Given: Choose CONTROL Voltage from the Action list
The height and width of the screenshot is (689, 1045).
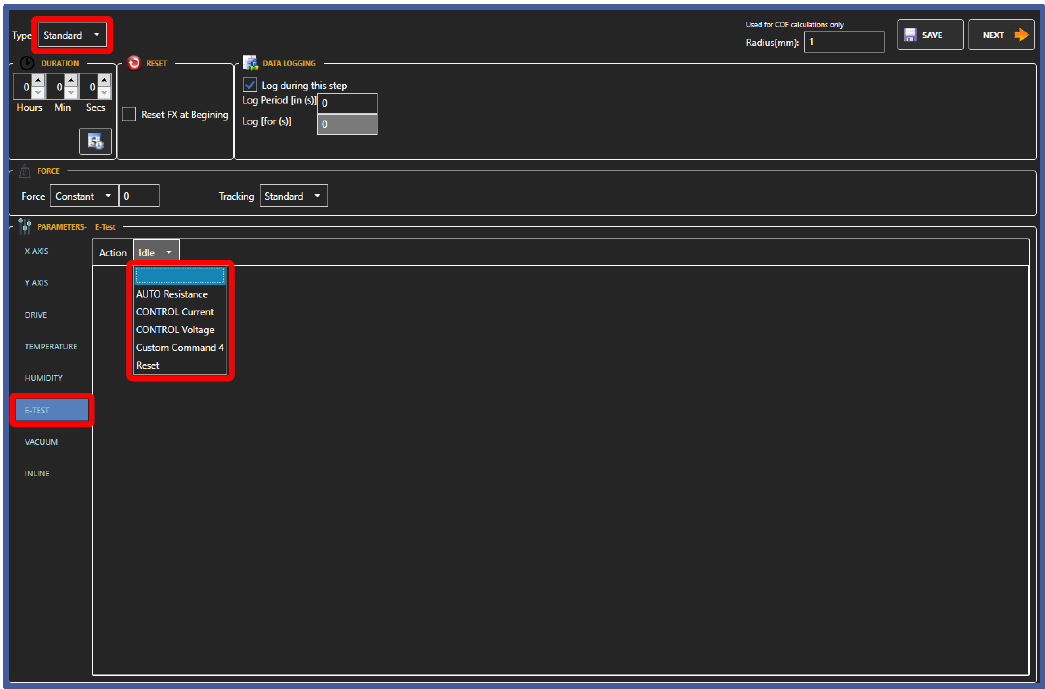Looking at the screenshot, I should (180, 330).
